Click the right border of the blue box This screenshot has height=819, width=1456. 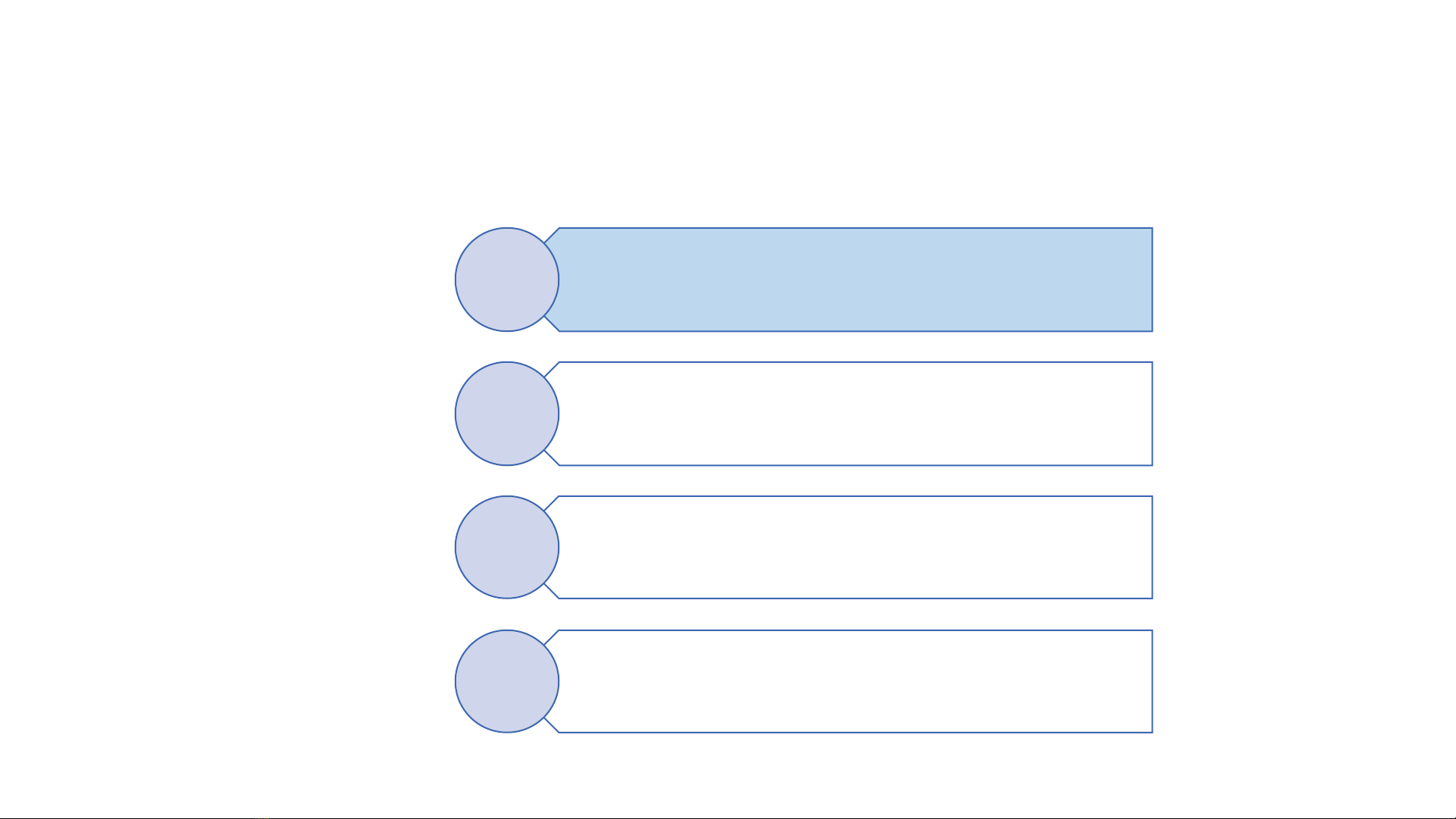[1152, 280]
